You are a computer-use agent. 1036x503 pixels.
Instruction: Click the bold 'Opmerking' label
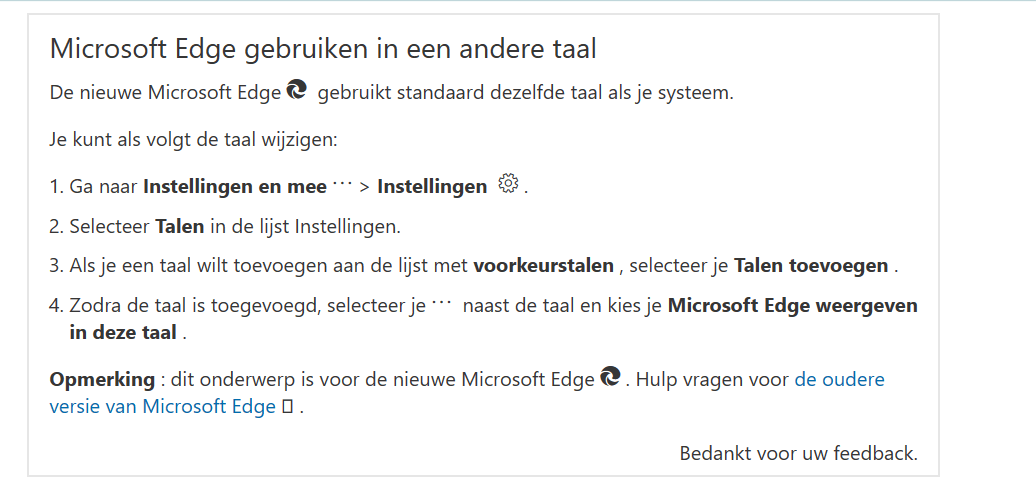(102, 380)
